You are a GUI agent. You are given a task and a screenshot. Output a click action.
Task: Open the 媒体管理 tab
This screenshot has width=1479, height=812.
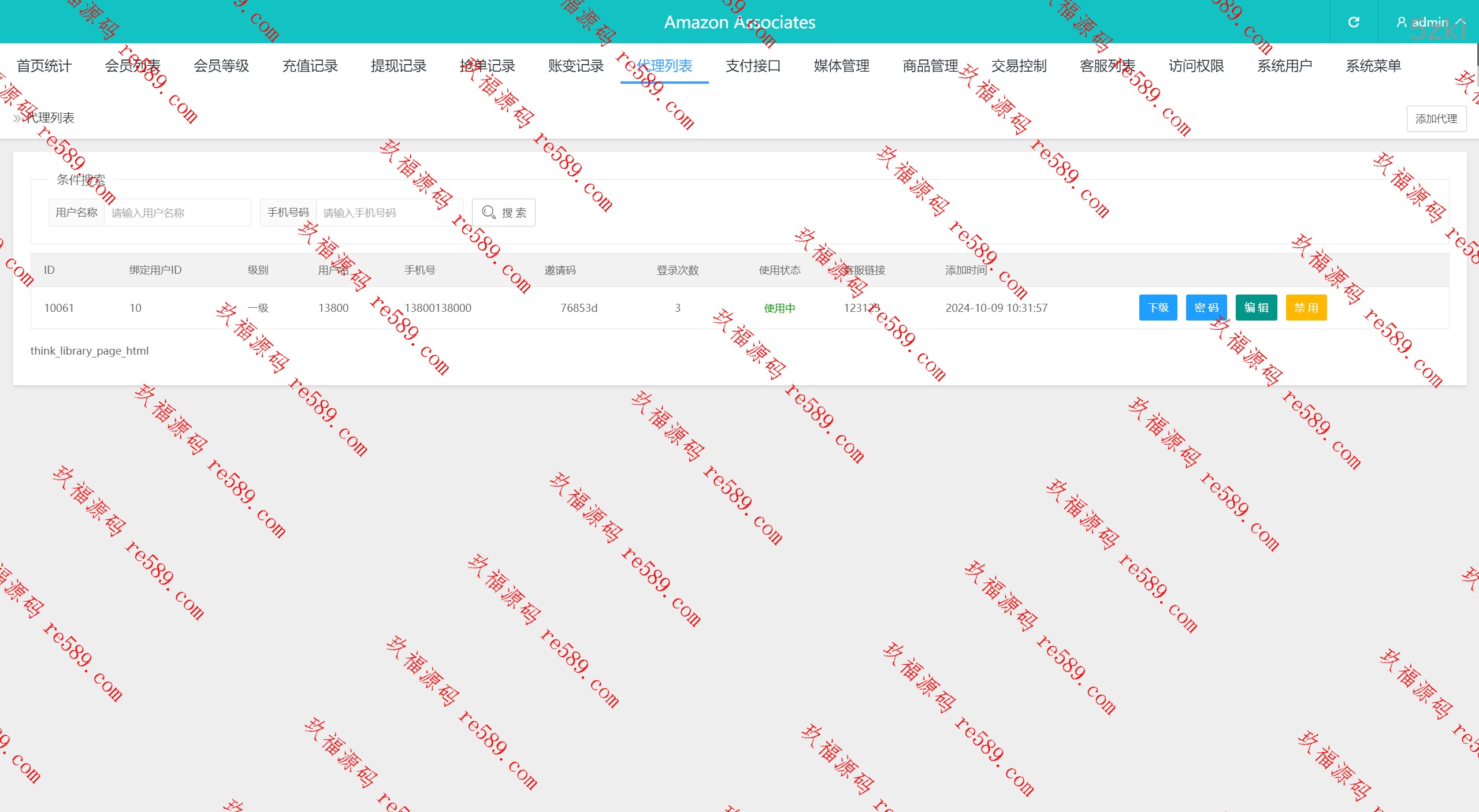(842, 66)
